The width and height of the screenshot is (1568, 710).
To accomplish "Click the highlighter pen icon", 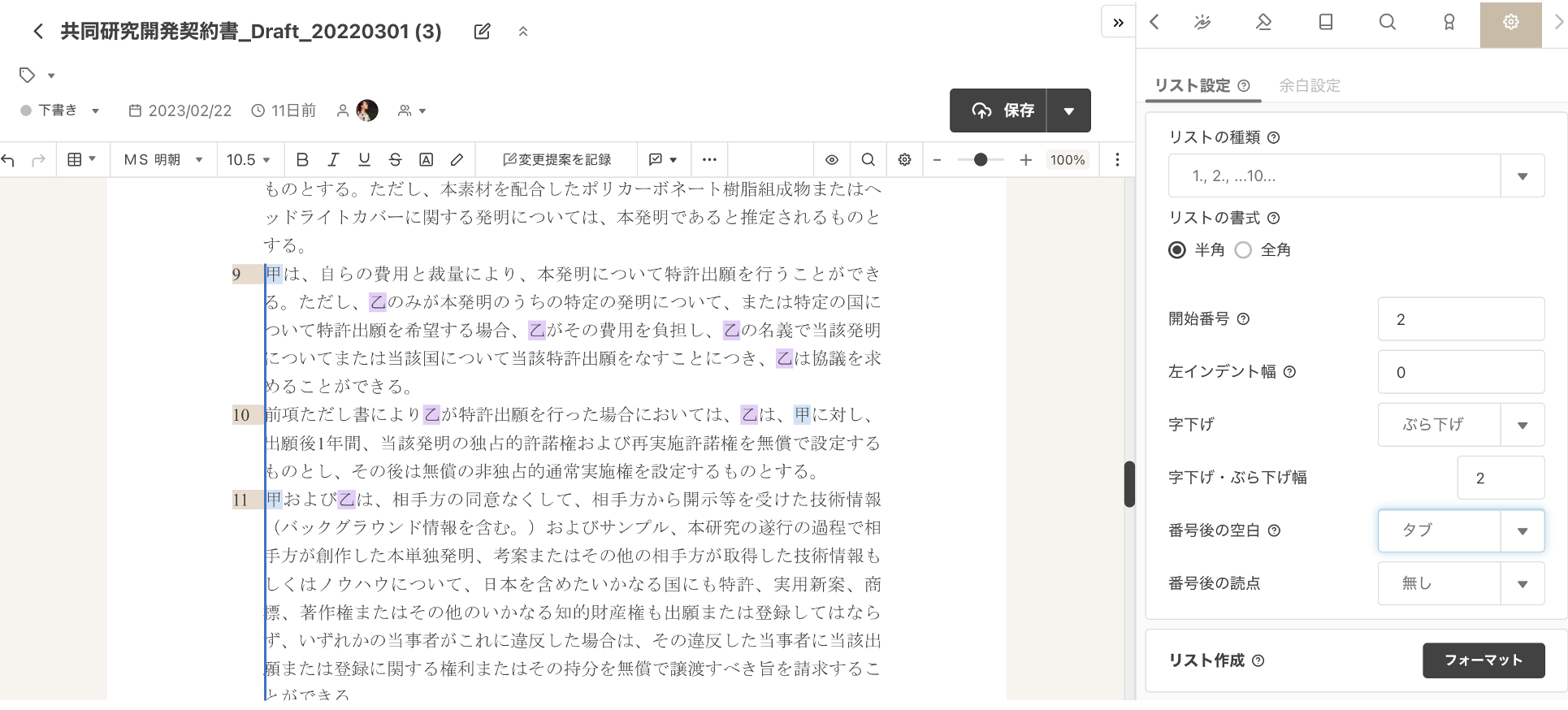I will point(457,160).
